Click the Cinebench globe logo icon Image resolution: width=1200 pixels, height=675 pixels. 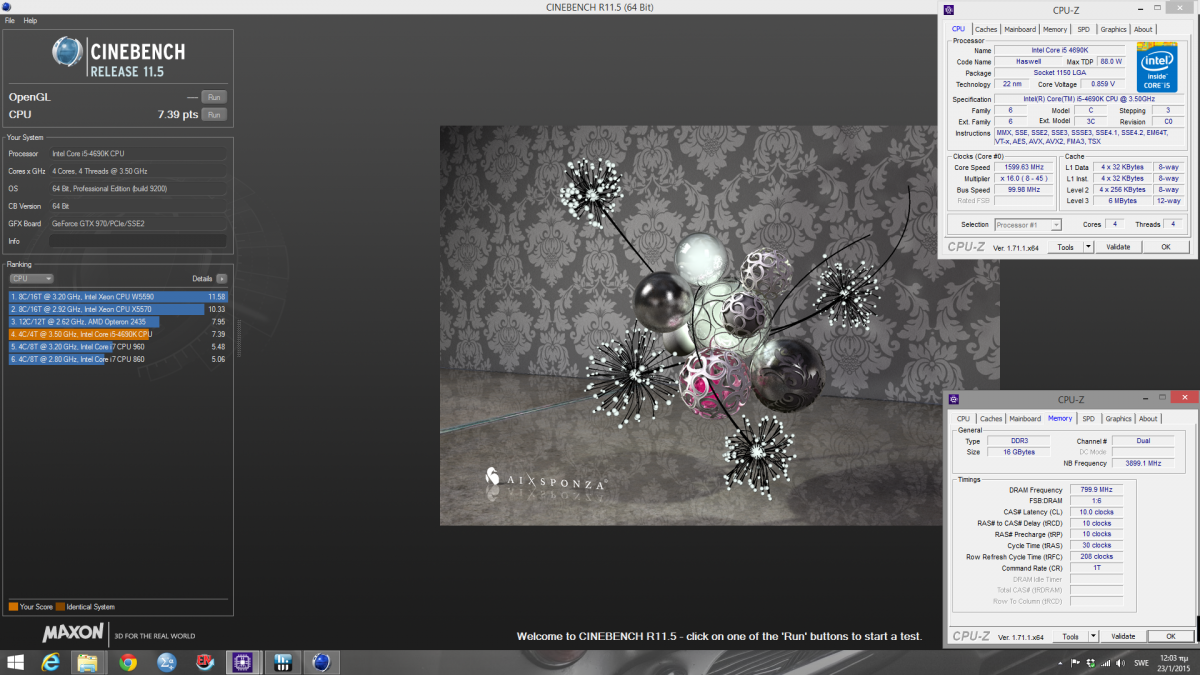[x=67, y=53]
